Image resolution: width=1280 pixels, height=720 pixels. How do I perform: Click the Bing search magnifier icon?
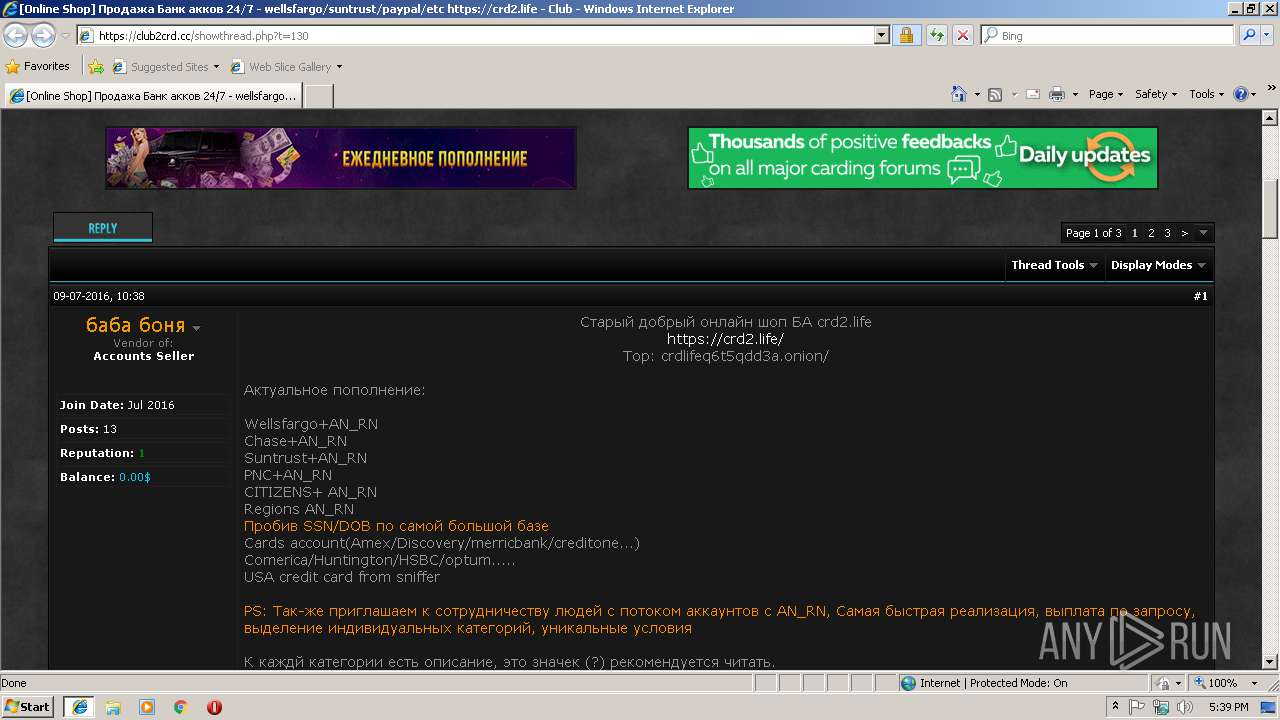pos(1248,35)
